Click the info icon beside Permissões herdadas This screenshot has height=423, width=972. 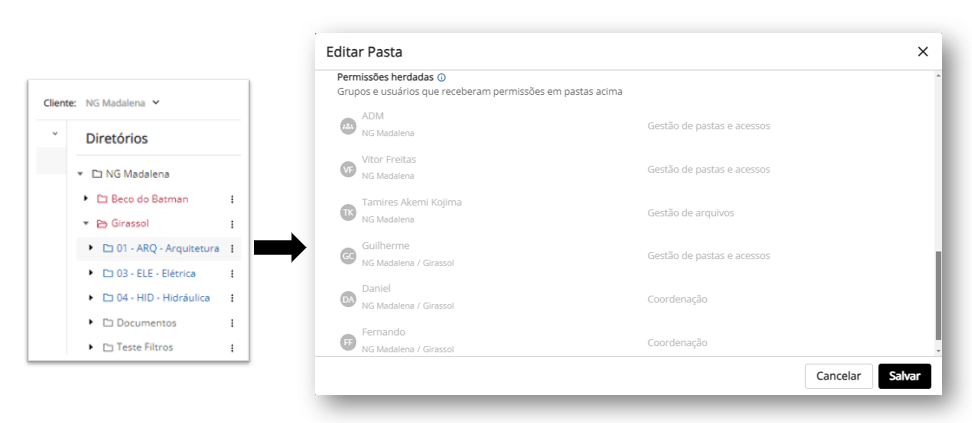[441, 78]
